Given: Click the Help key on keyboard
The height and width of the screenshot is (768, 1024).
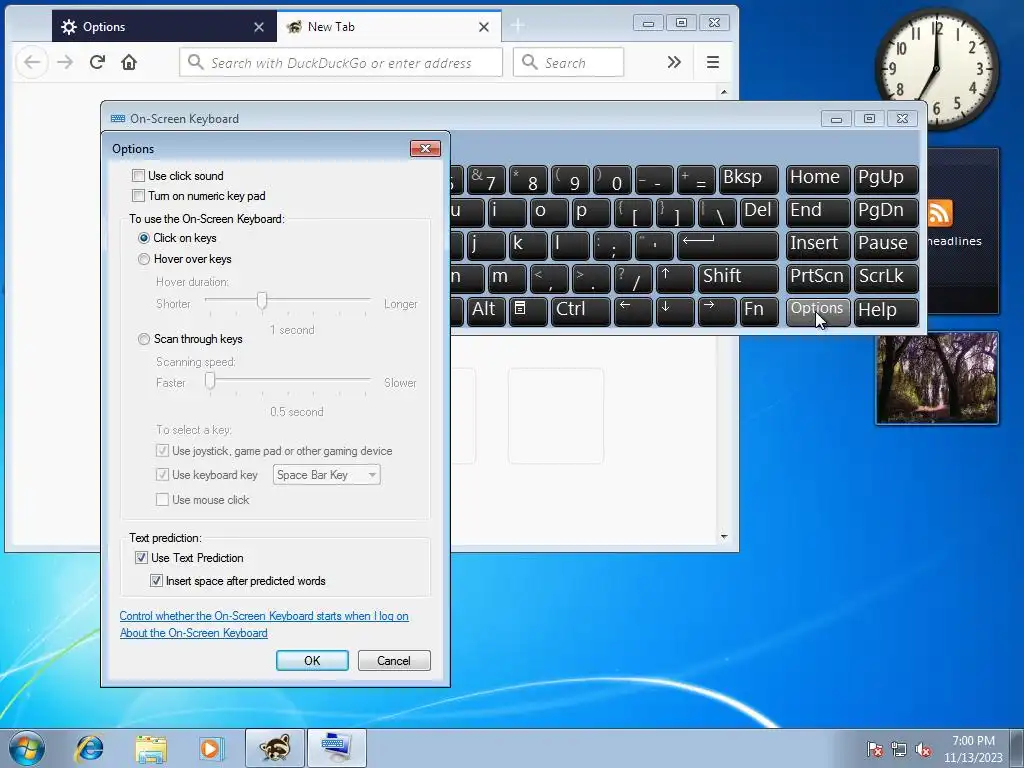Looking at the screenshot, I should (886, 311).
